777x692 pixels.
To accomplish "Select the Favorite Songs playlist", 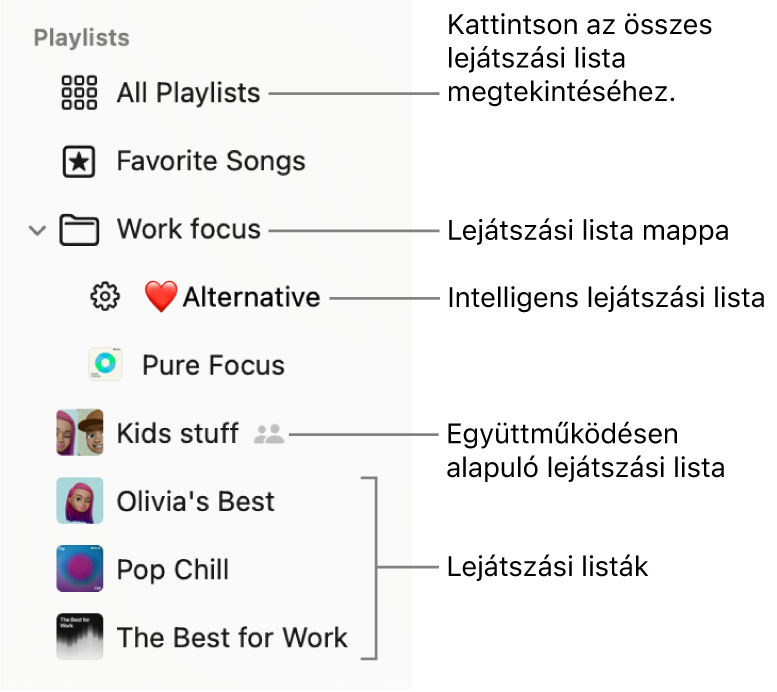I will (211, 162).
